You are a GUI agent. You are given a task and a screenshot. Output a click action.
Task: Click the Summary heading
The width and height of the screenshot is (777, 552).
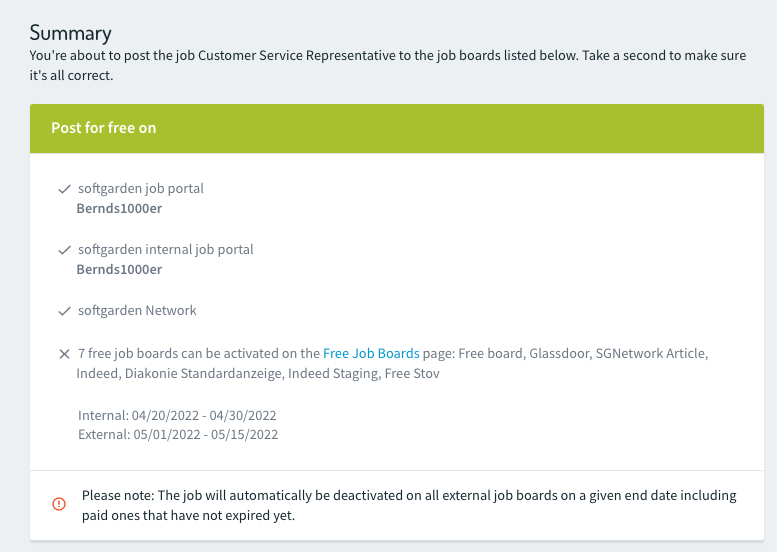(70, 33)
